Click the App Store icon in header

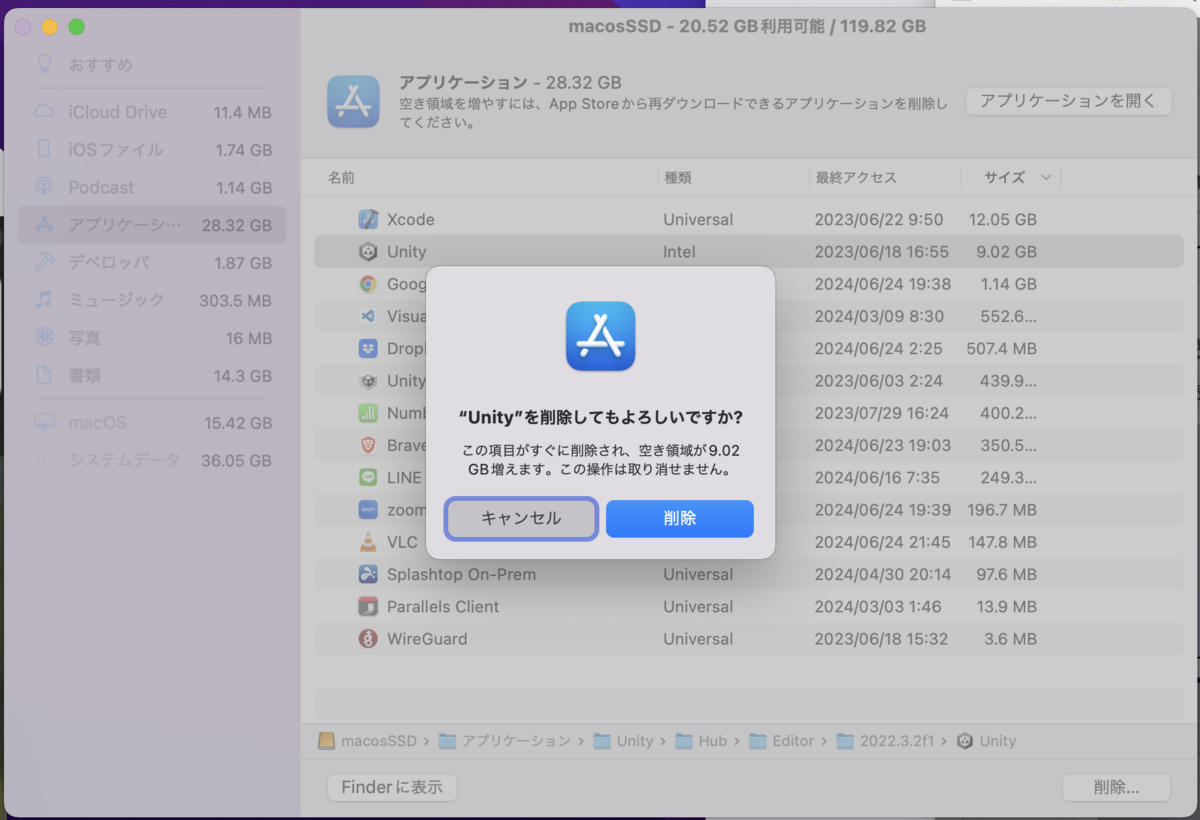(353, 102)
